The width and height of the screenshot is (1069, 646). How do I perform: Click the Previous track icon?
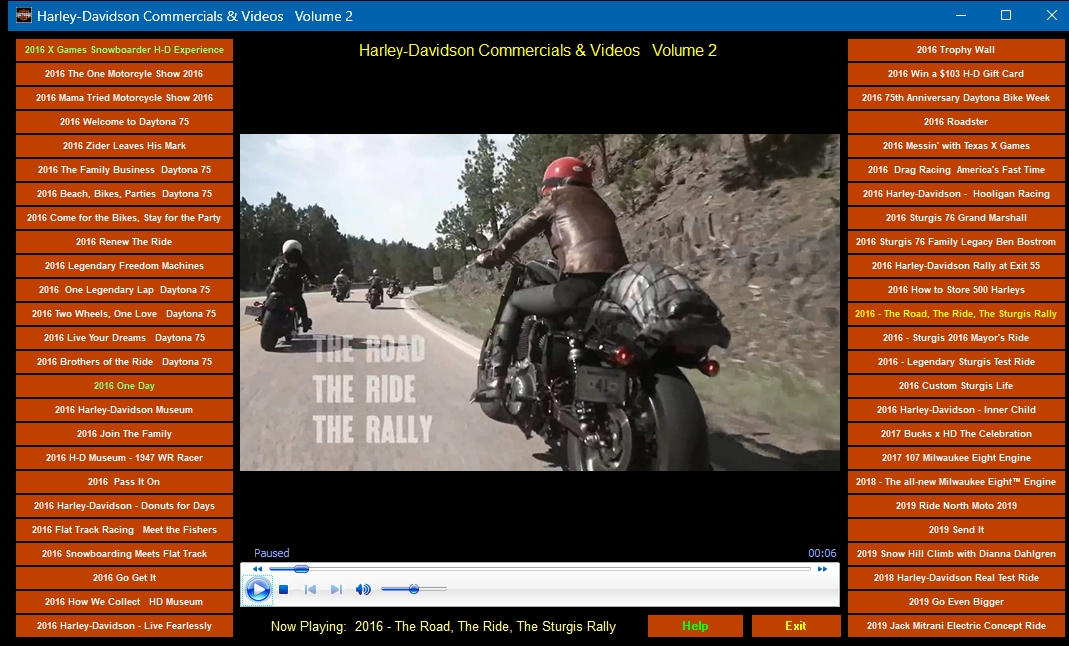point(310,589)
